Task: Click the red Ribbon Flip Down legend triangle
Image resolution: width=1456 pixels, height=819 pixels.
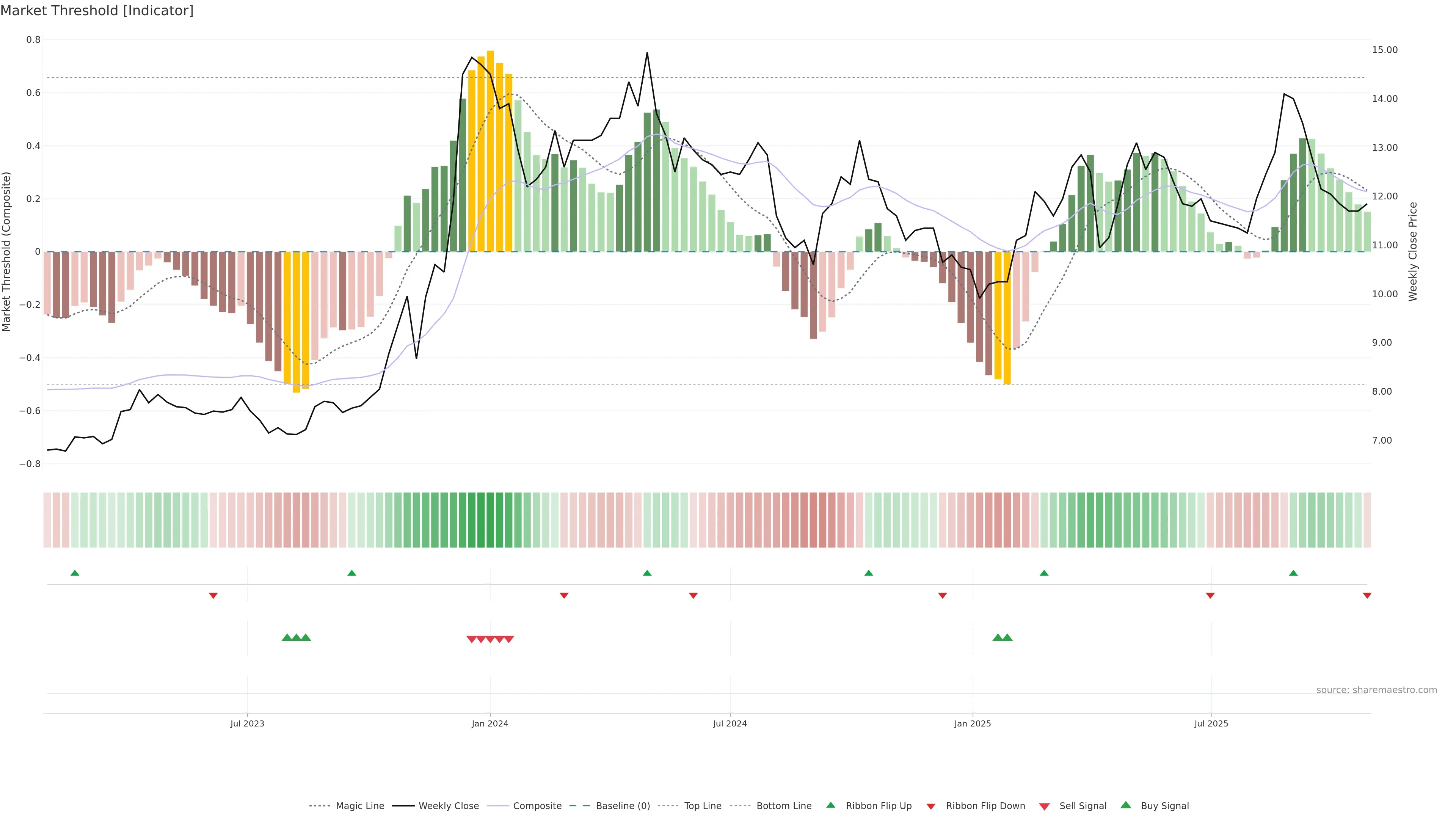Action: 931,806
